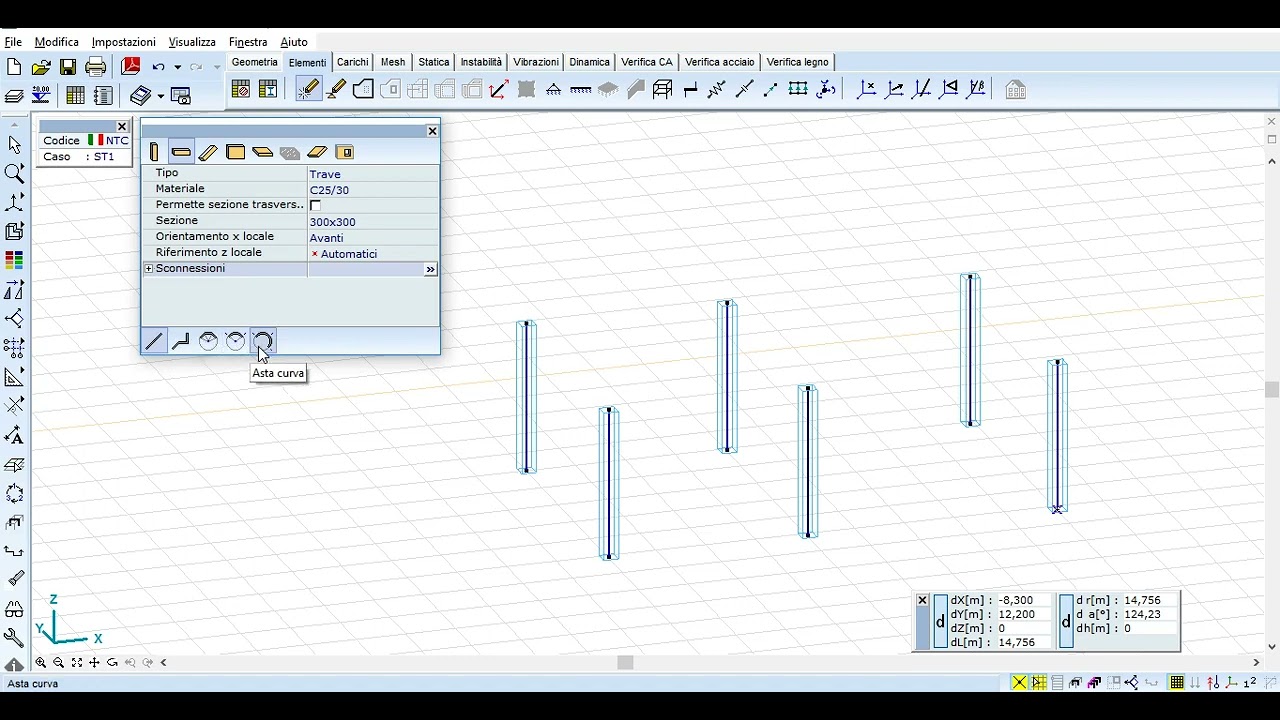Select the straight line drawing mode
The image size is (1280, 720).
click(x=154, y=341)
